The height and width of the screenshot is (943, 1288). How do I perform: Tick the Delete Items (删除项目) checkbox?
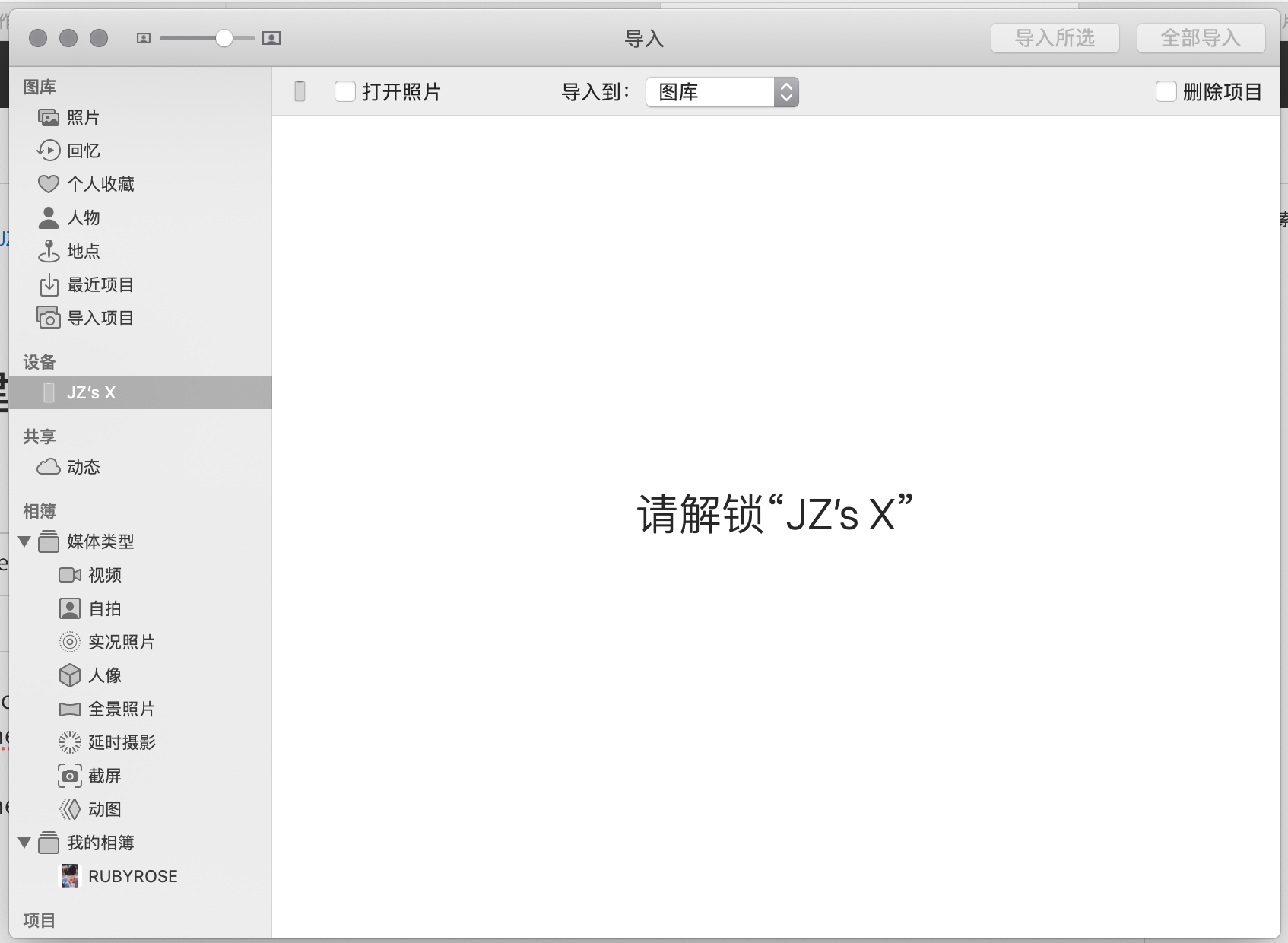point(1166,92)
